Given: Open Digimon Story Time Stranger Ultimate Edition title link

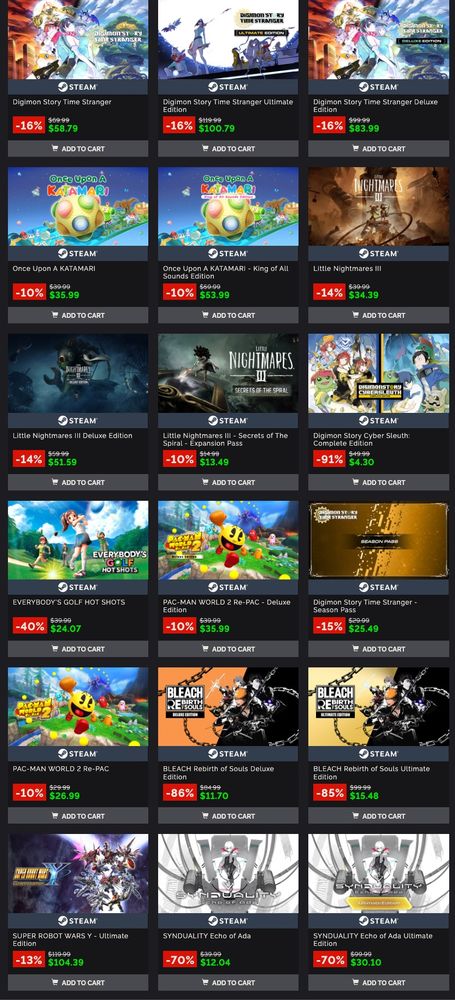Looking at the screenshot, I should [228, 106].
